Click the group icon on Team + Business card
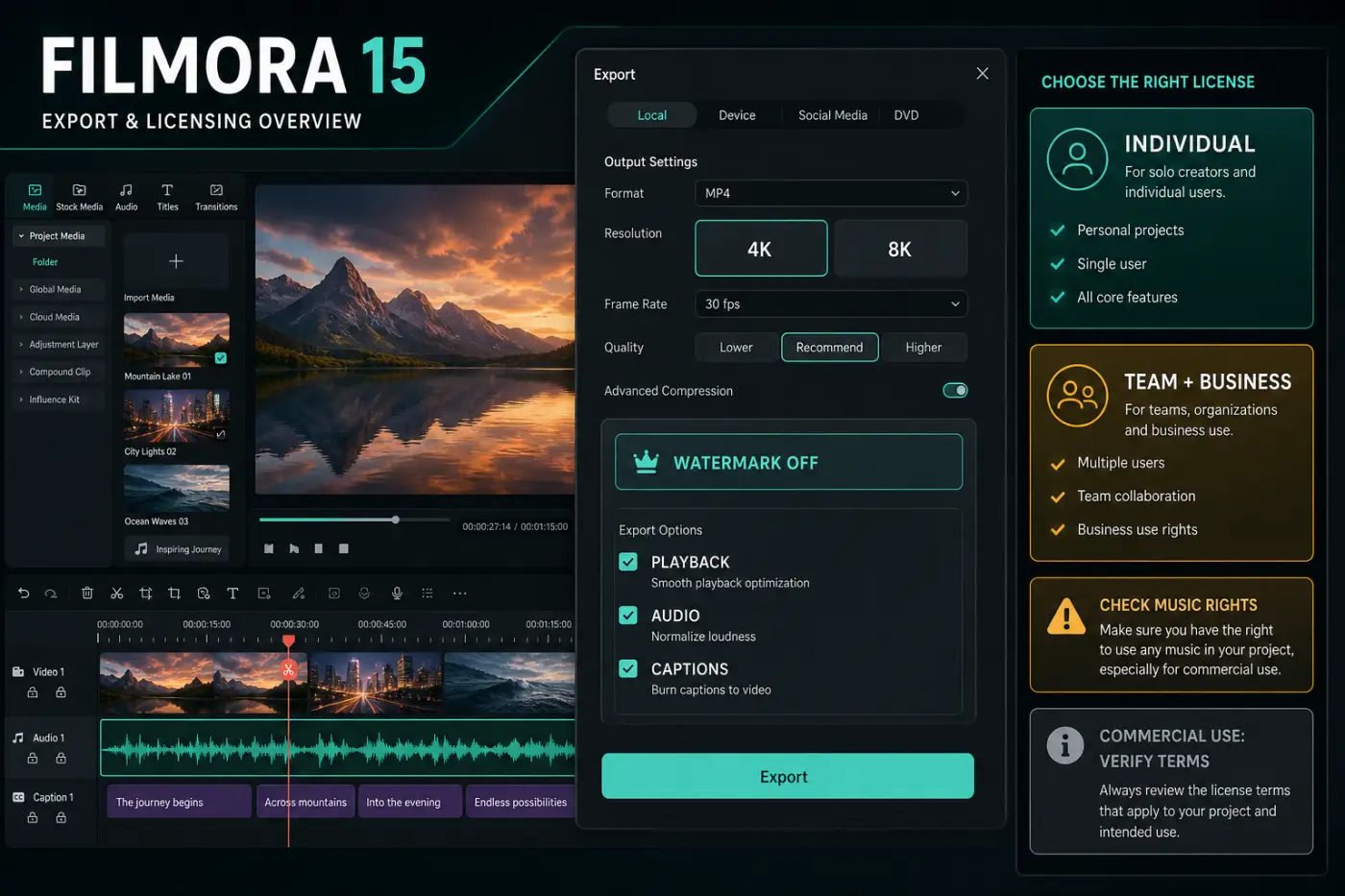 tap(1077, 396)
